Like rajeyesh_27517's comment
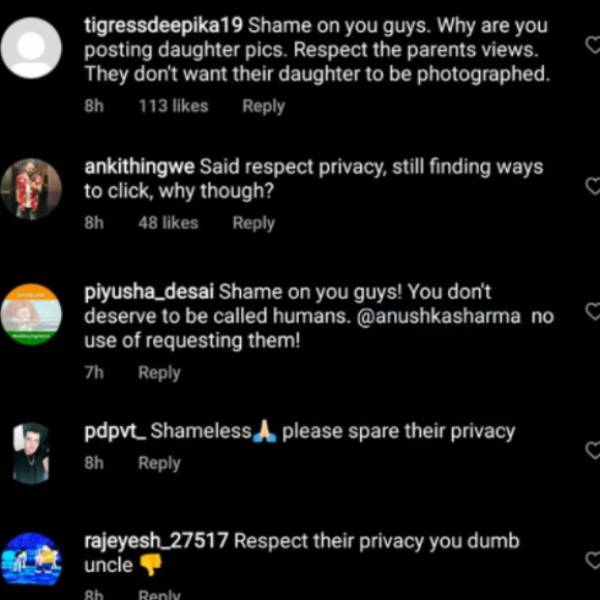 pyautogui.click(x=591, y=560)
